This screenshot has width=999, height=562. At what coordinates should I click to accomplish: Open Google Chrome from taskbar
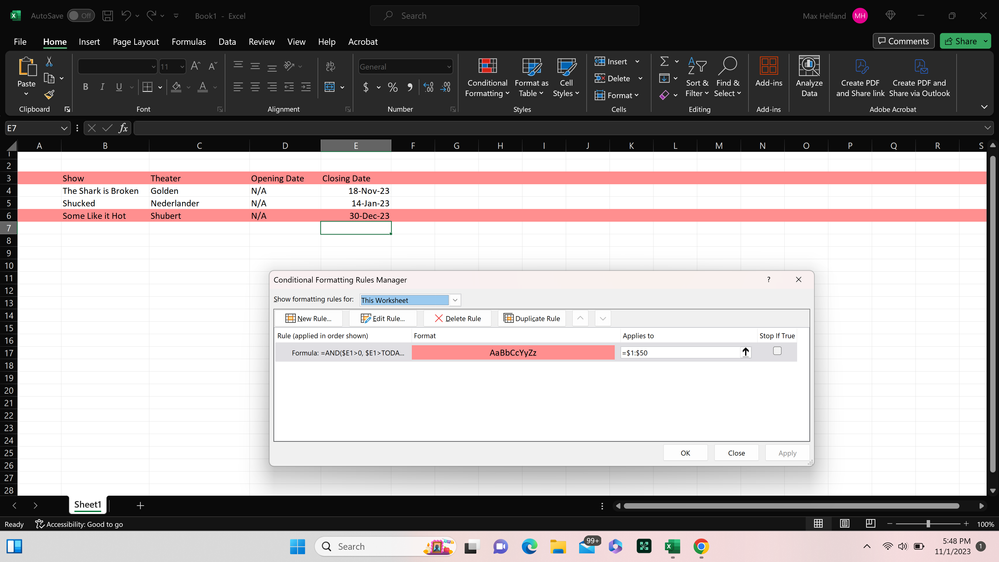[x=701, y=547]
